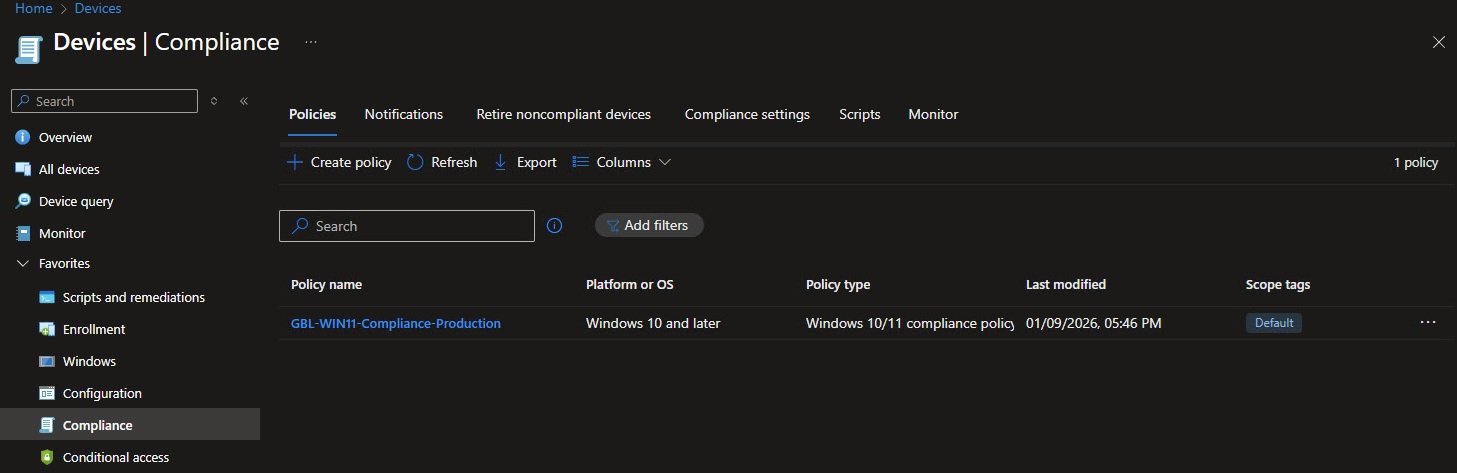Screen dimensions: 1457x473
Task: Open the Columns dropdown
Action: coord(621,162)
